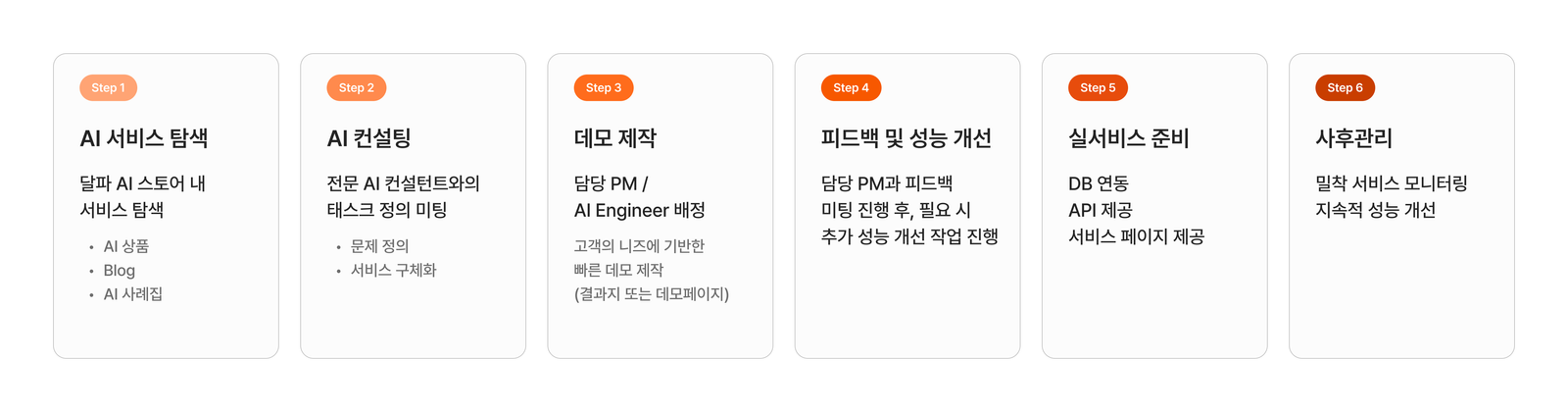
Task: Select the Step 4 orange badge
Action: point(851,88)
